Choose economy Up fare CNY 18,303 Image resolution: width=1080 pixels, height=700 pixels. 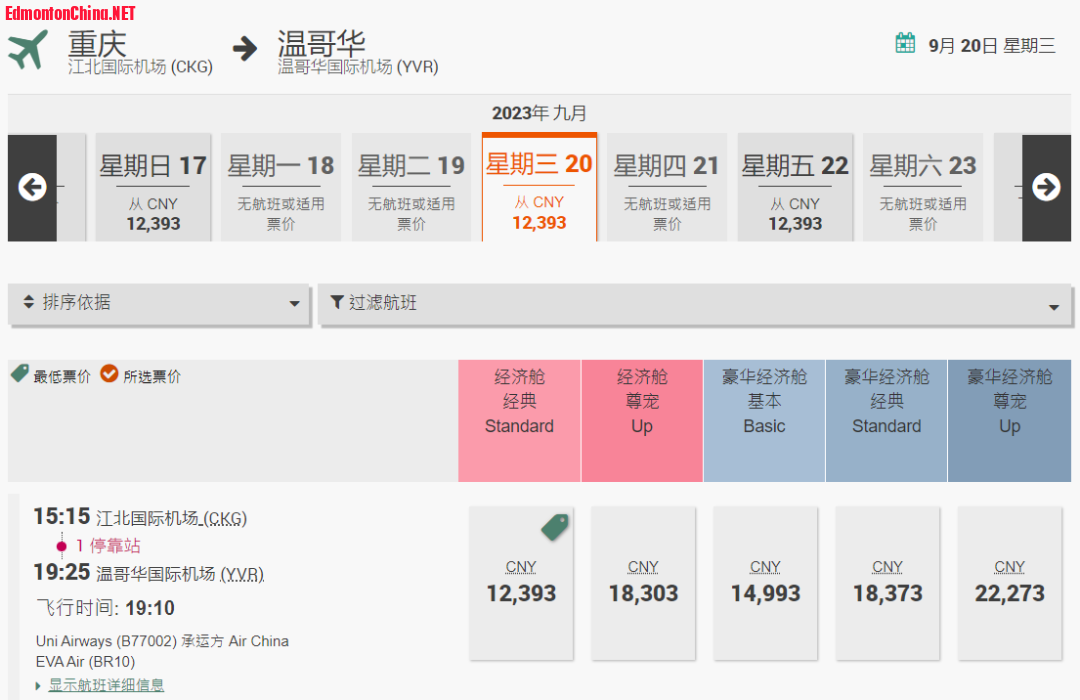pos(643,583)
